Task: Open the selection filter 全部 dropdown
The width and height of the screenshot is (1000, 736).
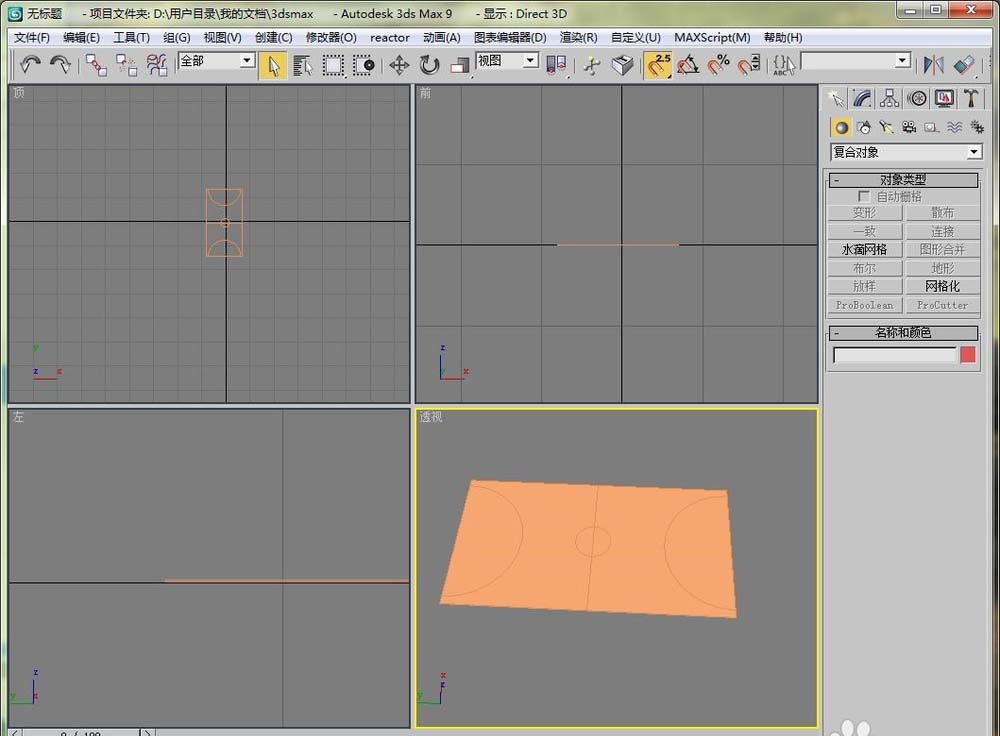Action: click(247, 61)
